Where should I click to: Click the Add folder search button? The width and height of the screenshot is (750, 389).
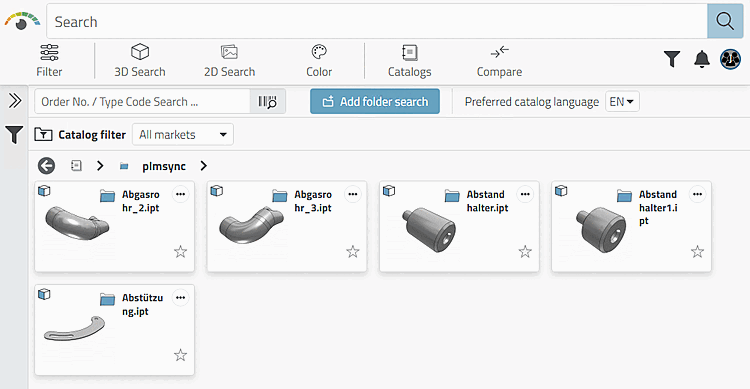tap(375, 101)
